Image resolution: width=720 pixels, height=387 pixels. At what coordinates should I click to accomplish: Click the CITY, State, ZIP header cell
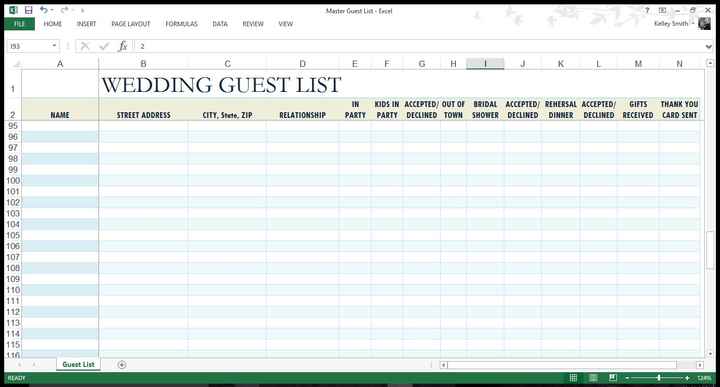point(227,110)
